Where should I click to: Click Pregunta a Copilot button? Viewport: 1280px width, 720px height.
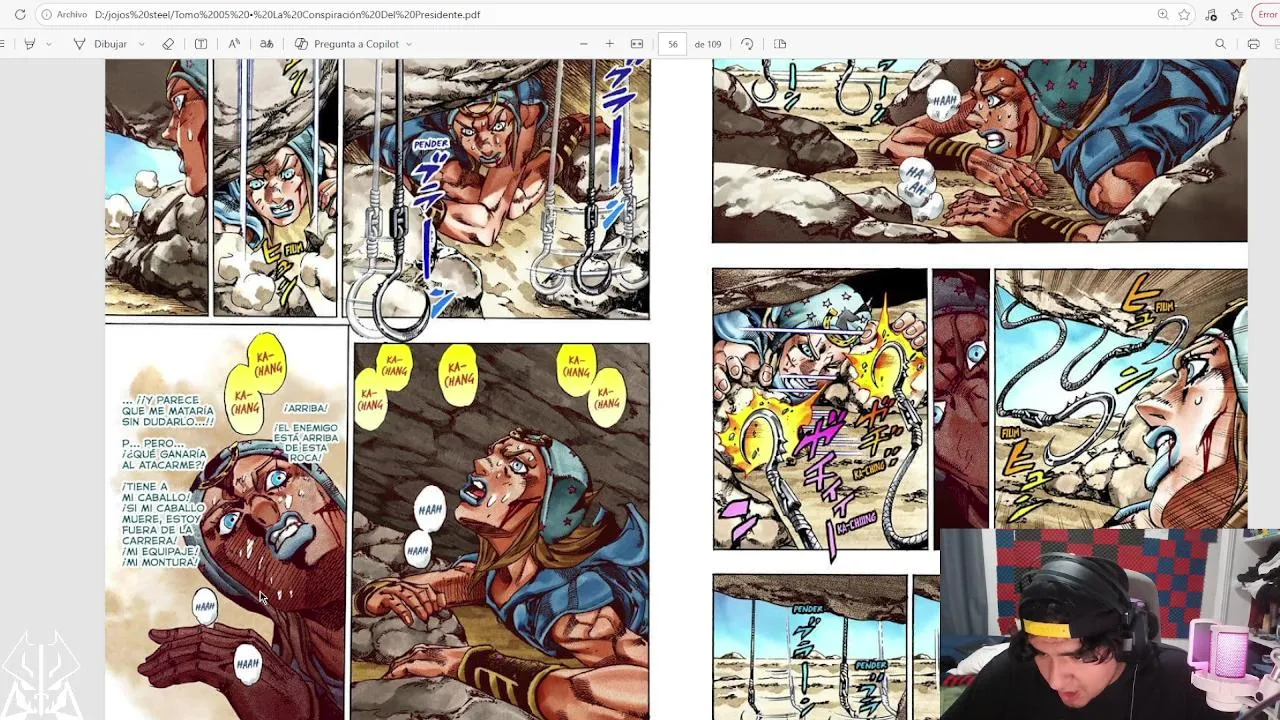pyautogui.click(x=347, y=44)
